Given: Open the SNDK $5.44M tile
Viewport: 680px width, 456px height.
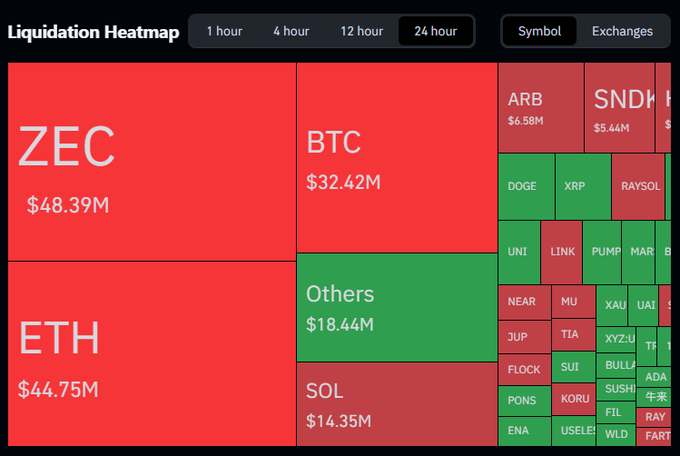Looking at the screenshot, I should [x=619, y=108].
